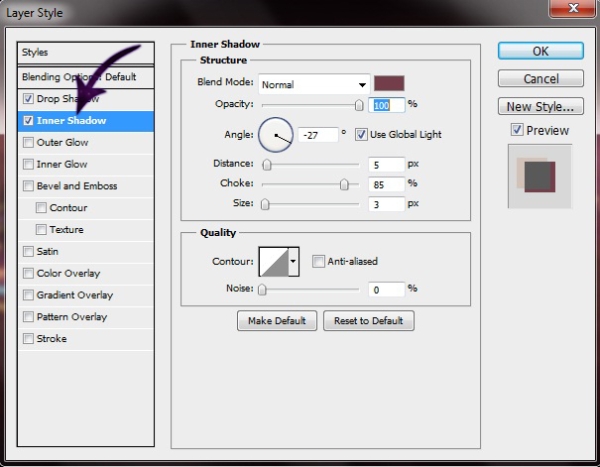Enable the Outer Glow checkbox

click(x=28, y=143)
